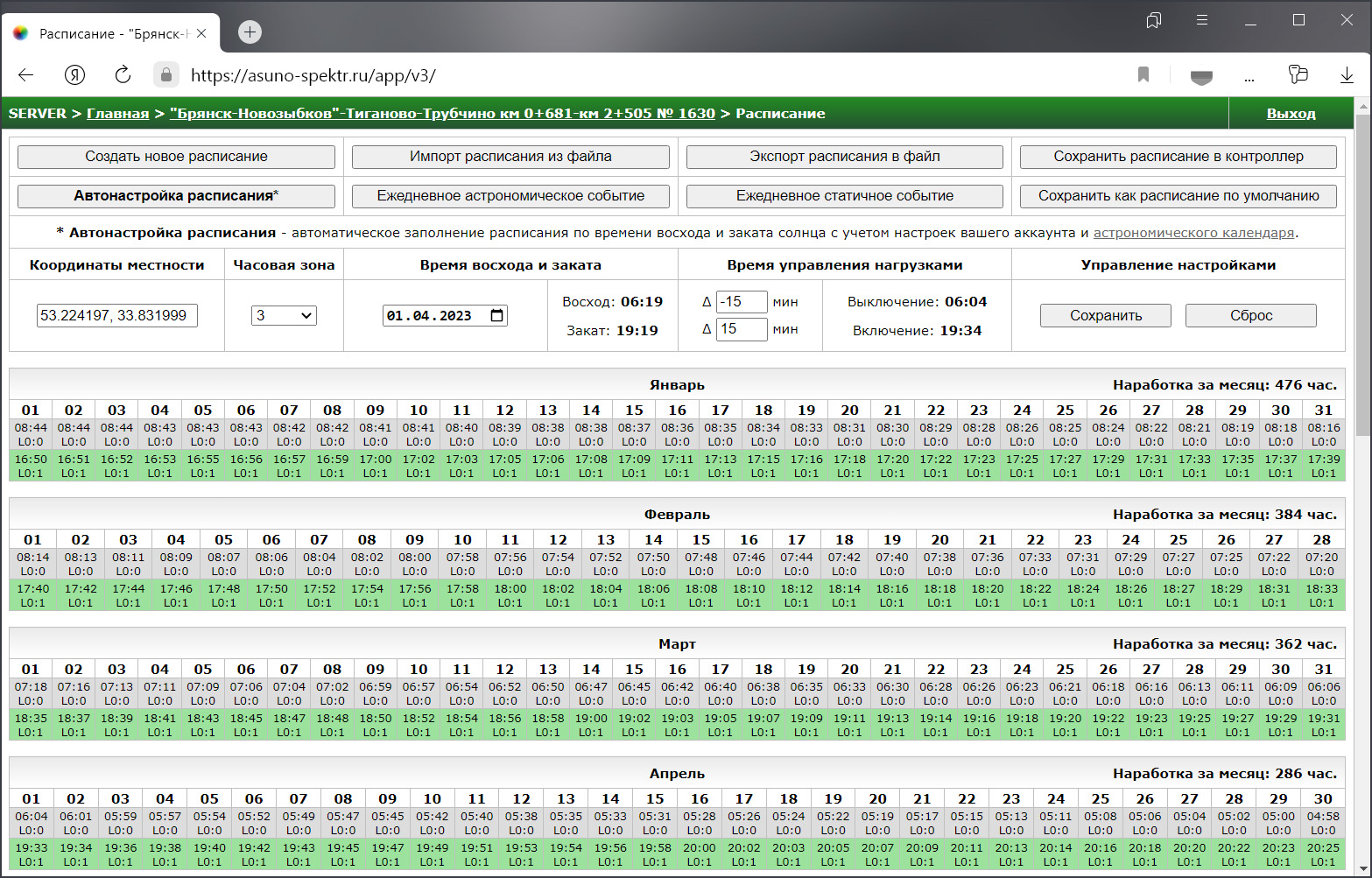Click the Март month heading

[677, 644]
